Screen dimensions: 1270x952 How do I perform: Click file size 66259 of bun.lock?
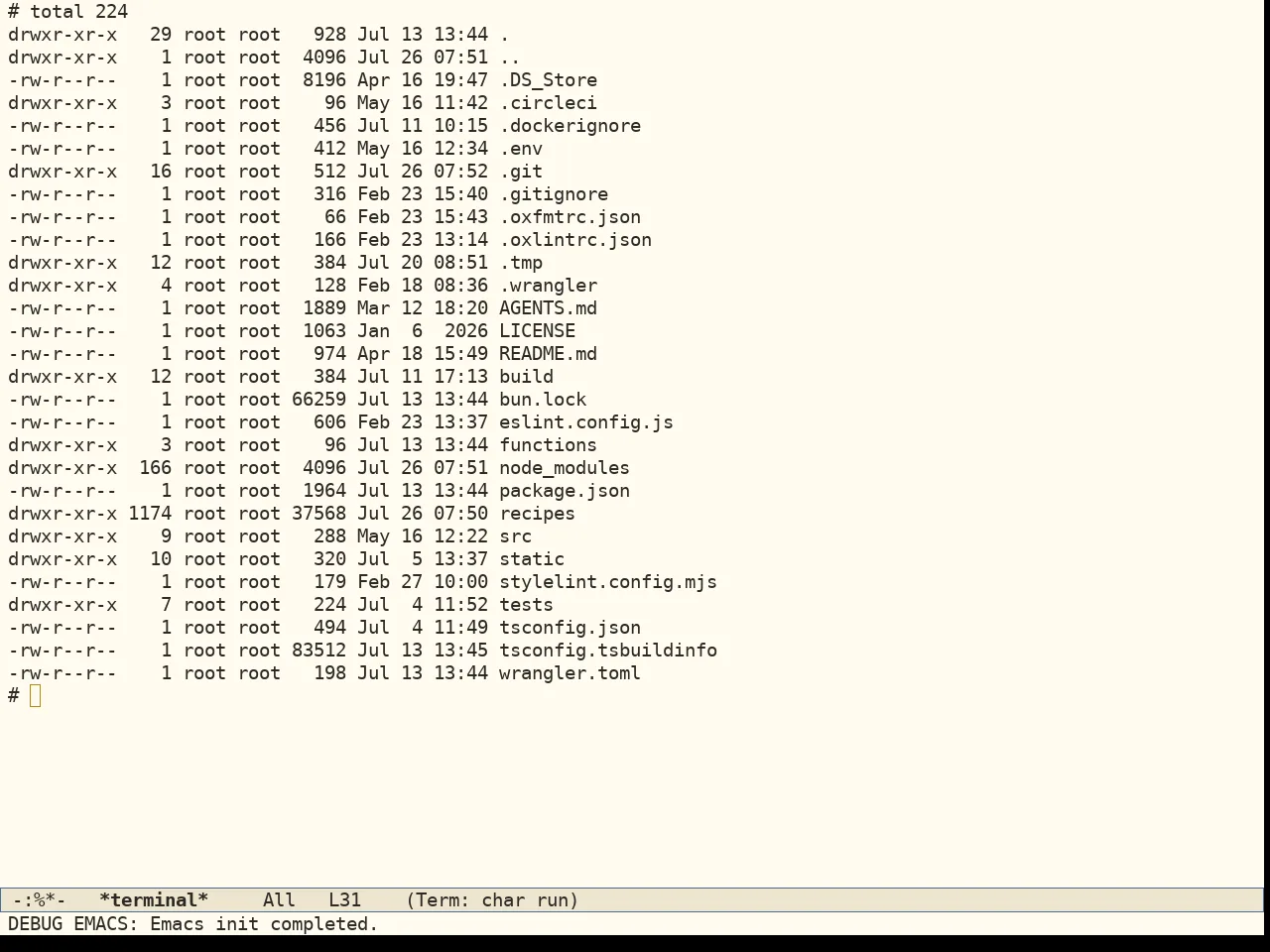click(x=318, y=400)
